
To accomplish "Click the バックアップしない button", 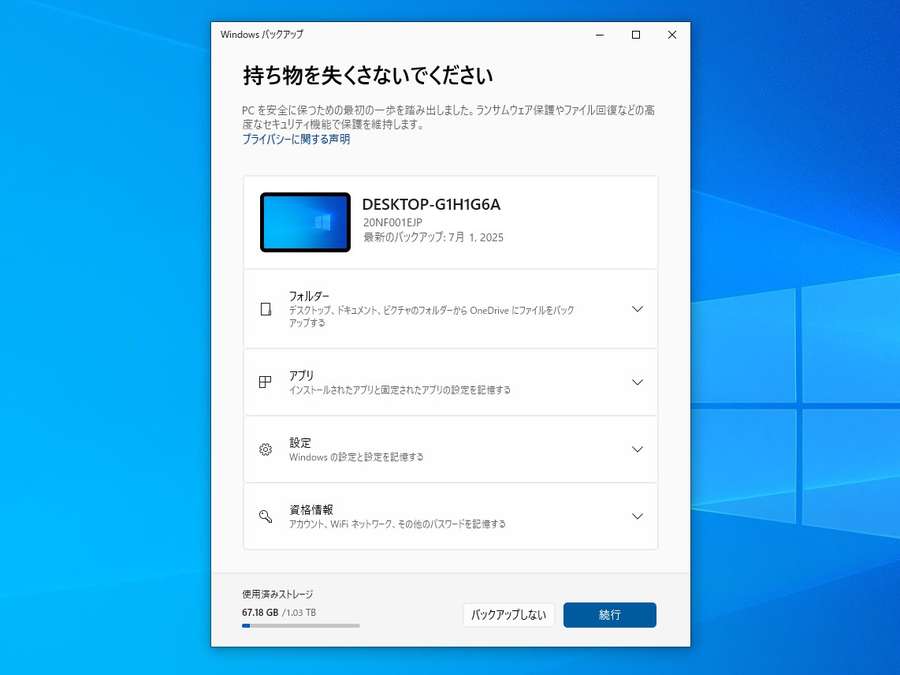I will (x=509, y=615).
